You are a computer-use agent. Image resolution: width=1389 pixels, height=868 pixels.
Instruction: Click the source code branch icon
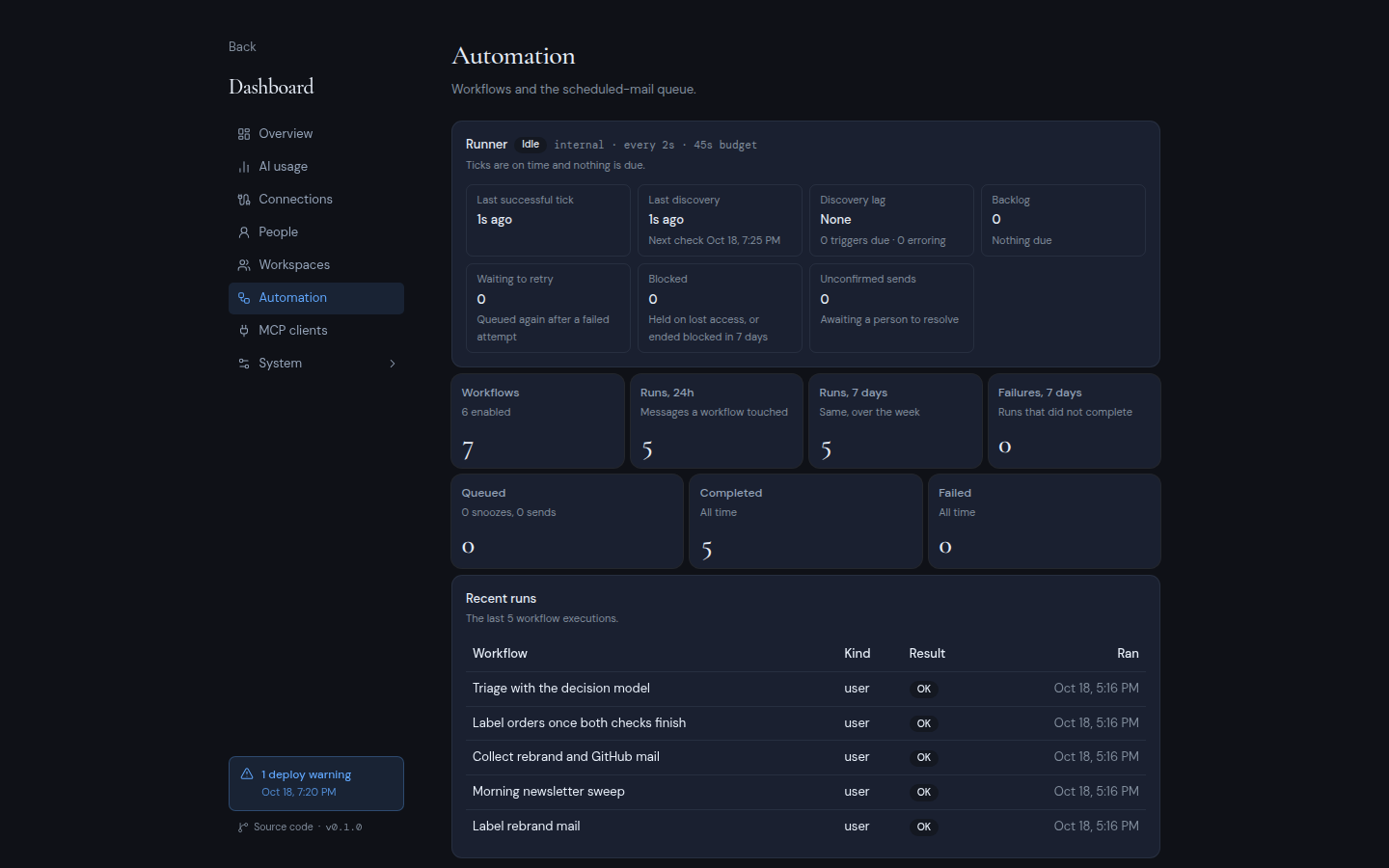coord(243,827)
